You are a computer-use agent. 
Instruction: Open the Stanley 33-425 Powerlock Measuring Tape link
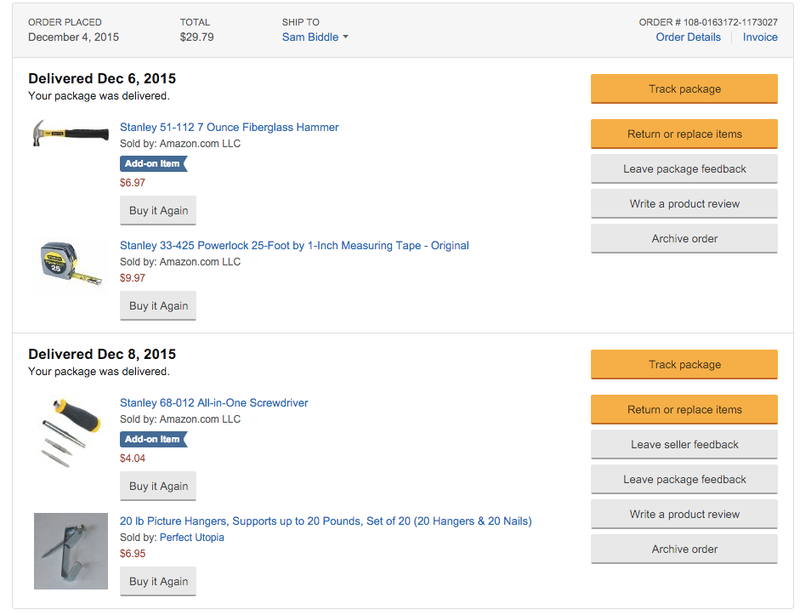[x=294, y=245]
